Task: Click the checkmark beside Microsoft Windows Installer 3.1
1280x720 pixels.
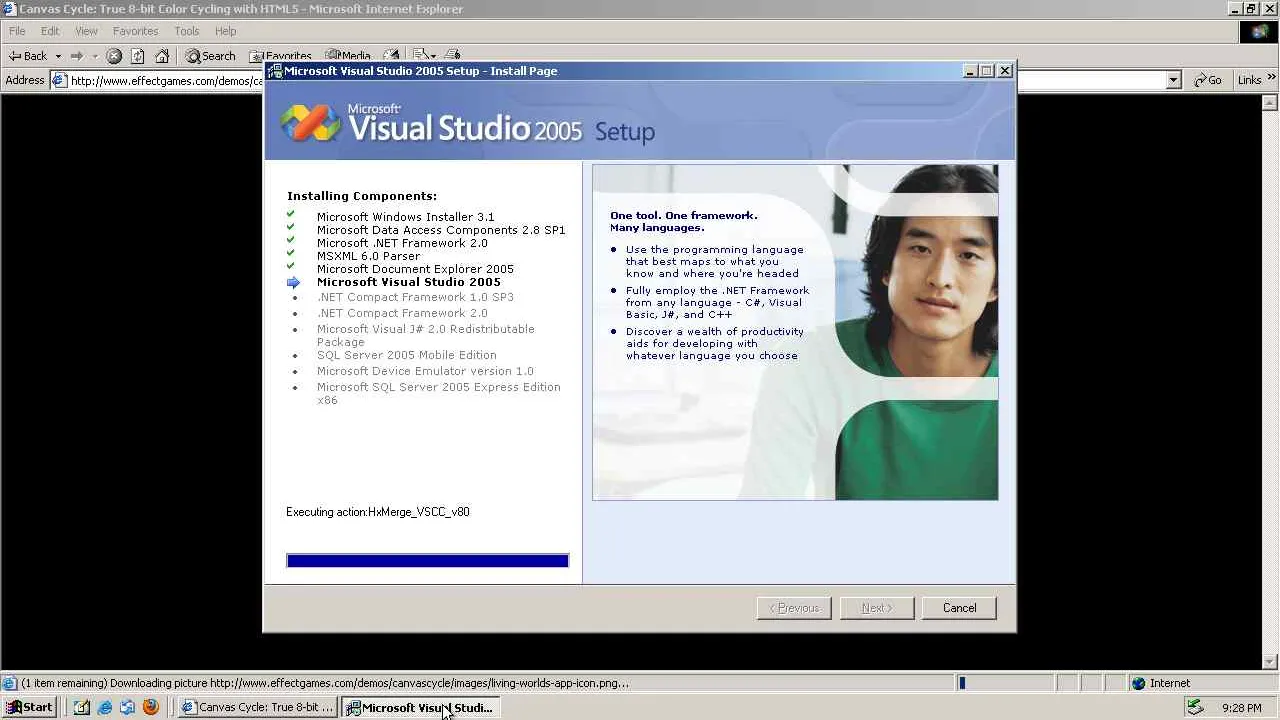Action: pos(291,214)
